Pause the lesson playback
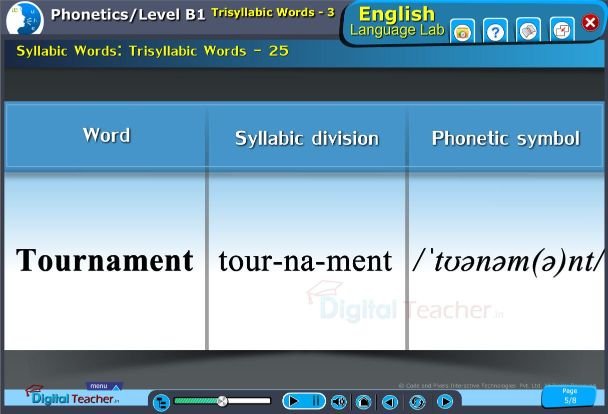Screen dimensions: 608x414 (x=316, y=401)
